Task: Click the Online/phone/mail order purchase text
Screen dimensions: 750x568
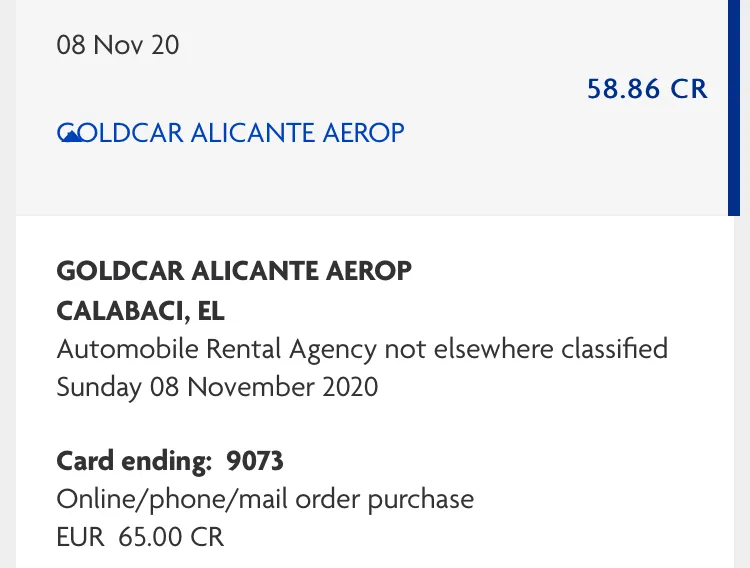Action: click(265, 498)
